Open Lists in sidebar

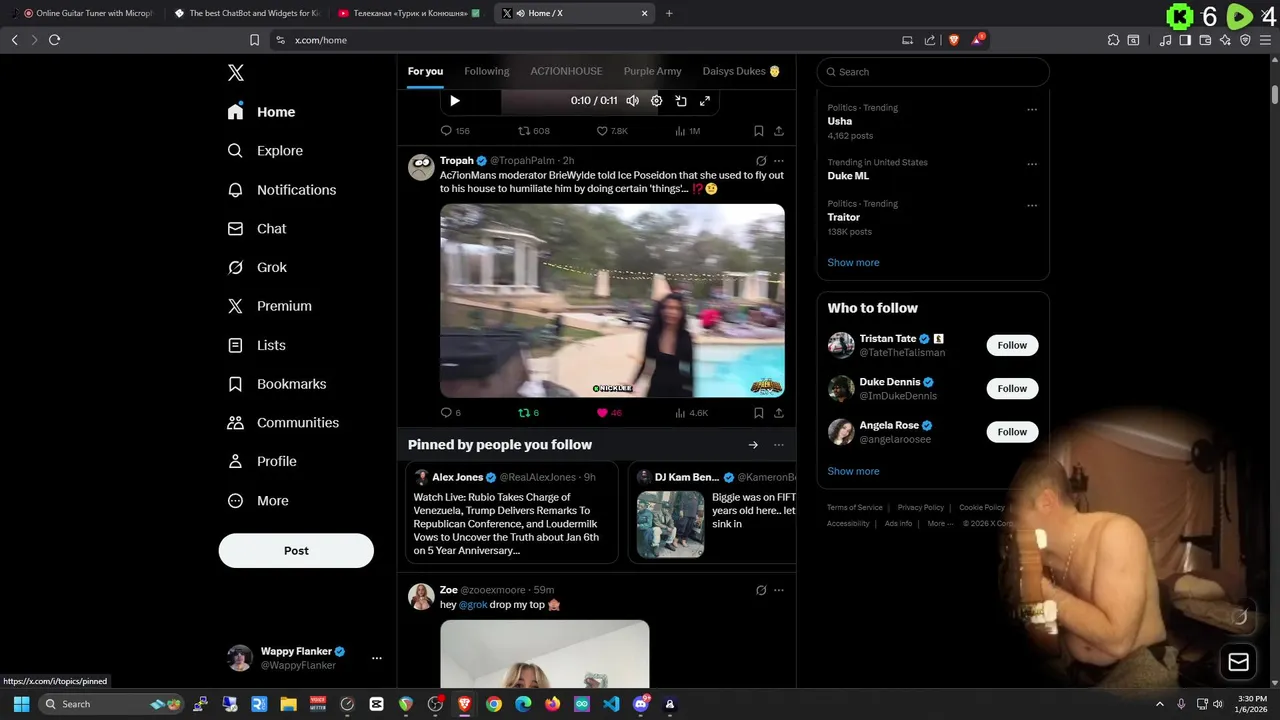tap(257, 345)
